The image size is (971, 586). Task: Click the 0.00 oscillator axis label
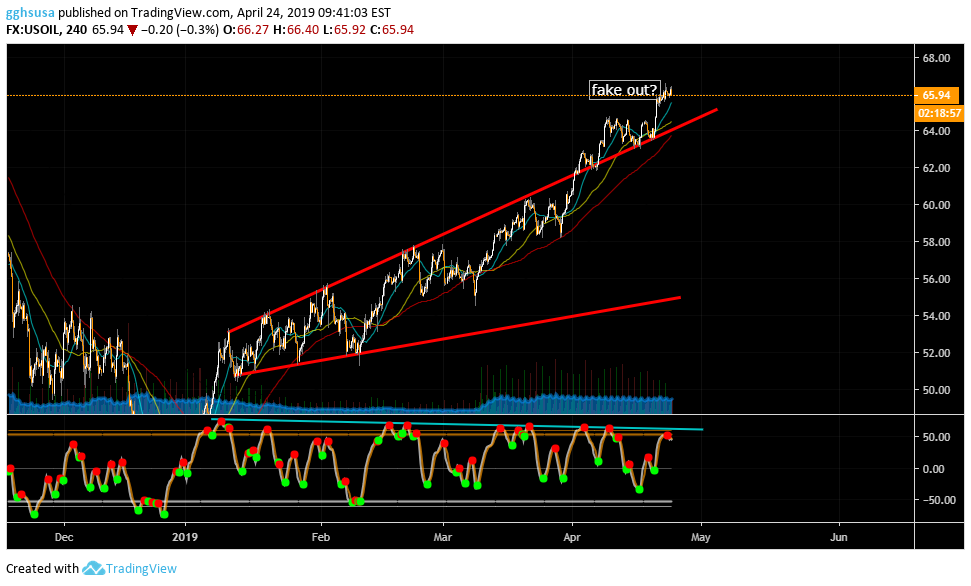coord(933,469)
